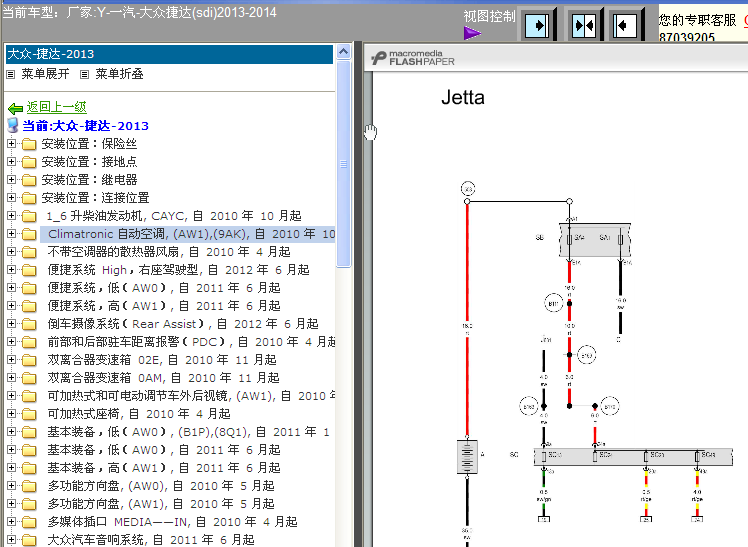Screen dimensions: 748x547
Task: Click folder icon of 安装位置：保险丝
Action: pos(29,144)
